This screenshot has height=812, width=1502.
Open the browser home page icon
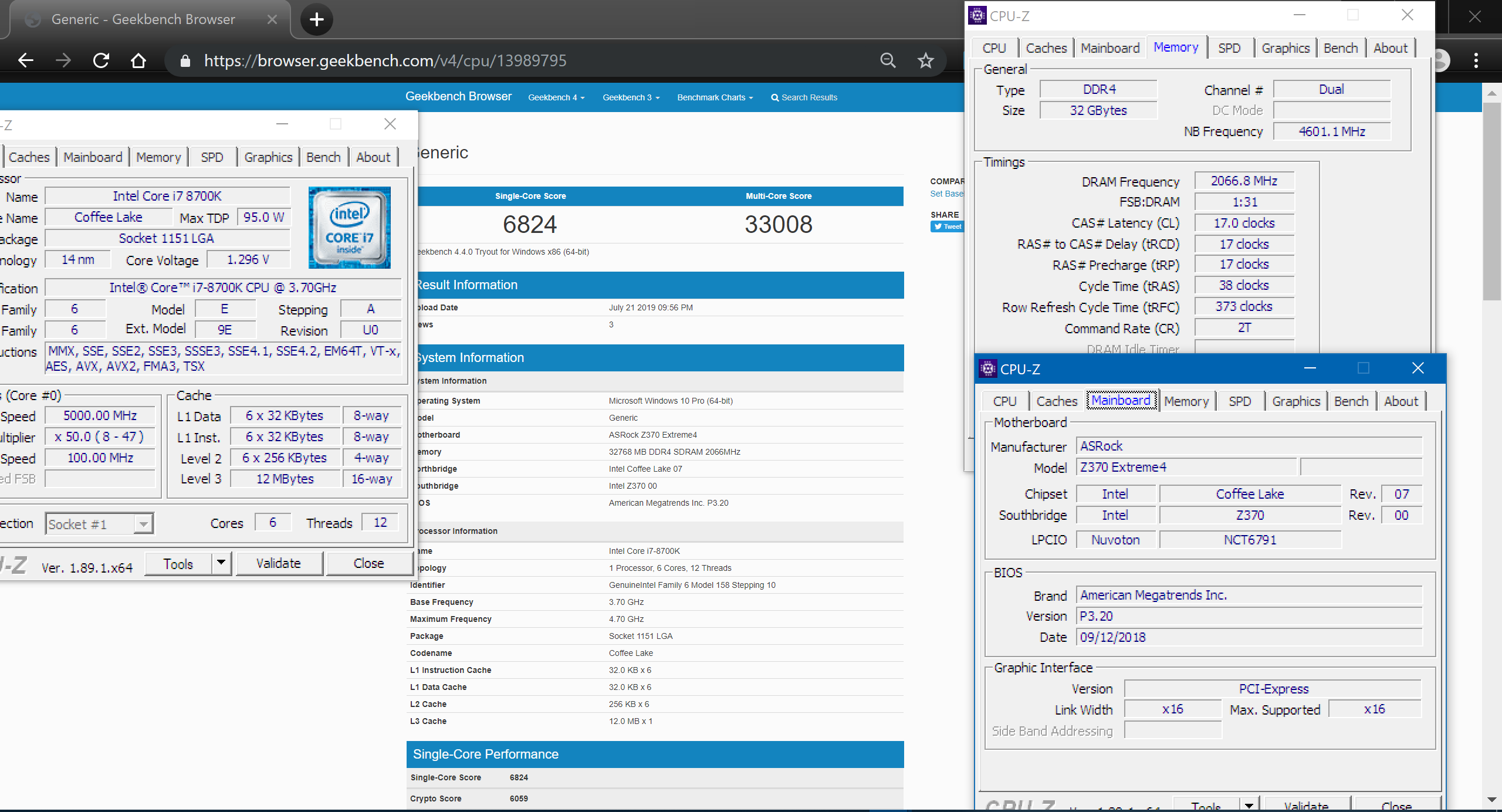(138, 60)
